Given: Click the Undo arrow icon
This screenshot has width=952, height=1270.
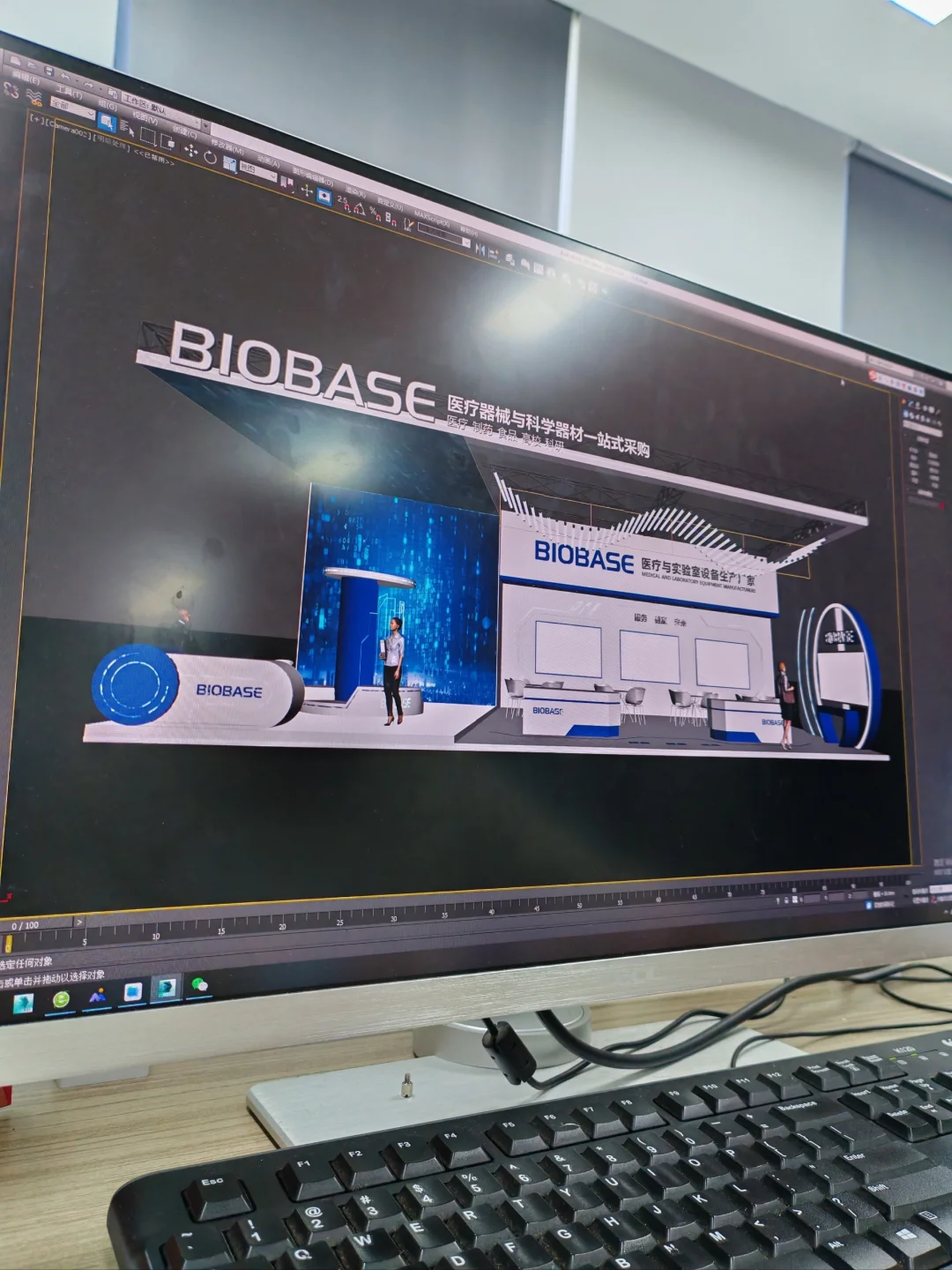Looking at the screenshot, I should (65, 77).
